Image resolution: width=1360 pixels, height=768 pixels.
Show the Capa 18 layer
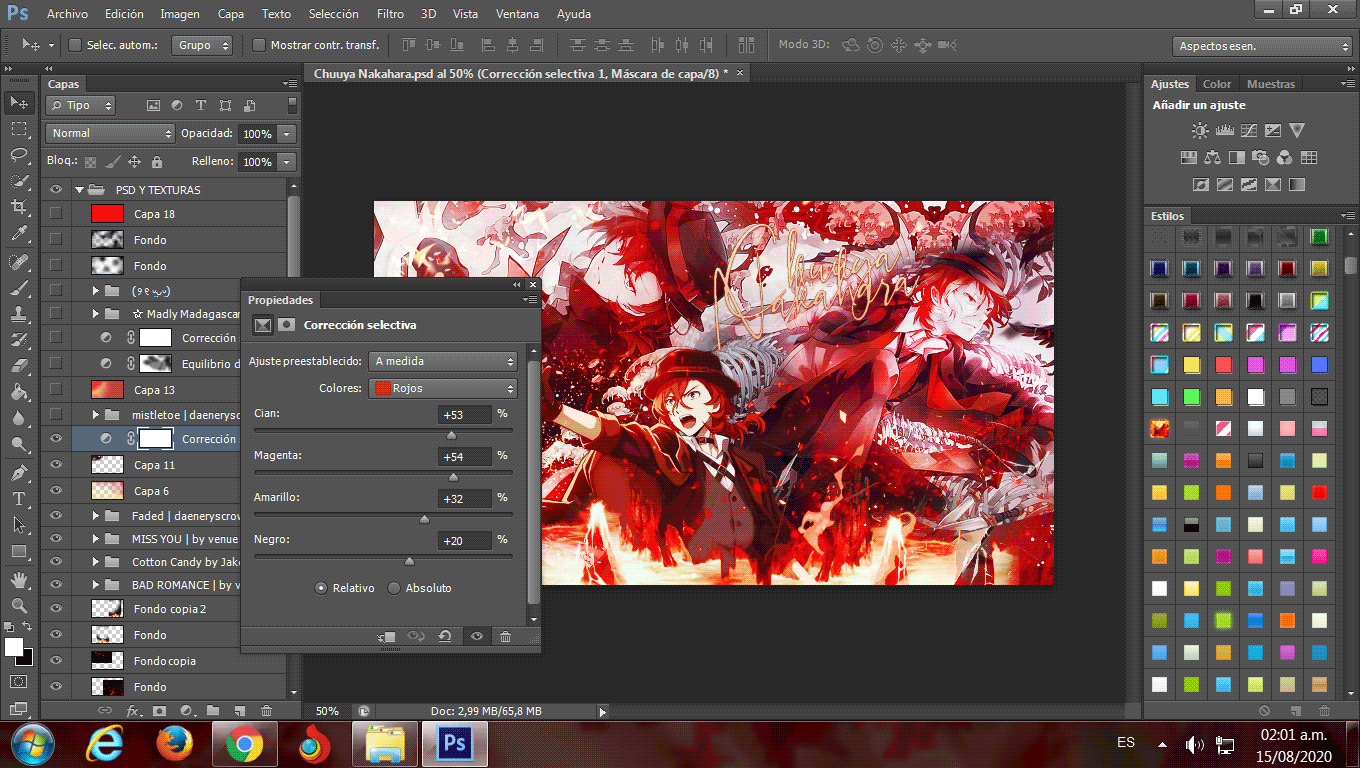click(x=56, y=213)
